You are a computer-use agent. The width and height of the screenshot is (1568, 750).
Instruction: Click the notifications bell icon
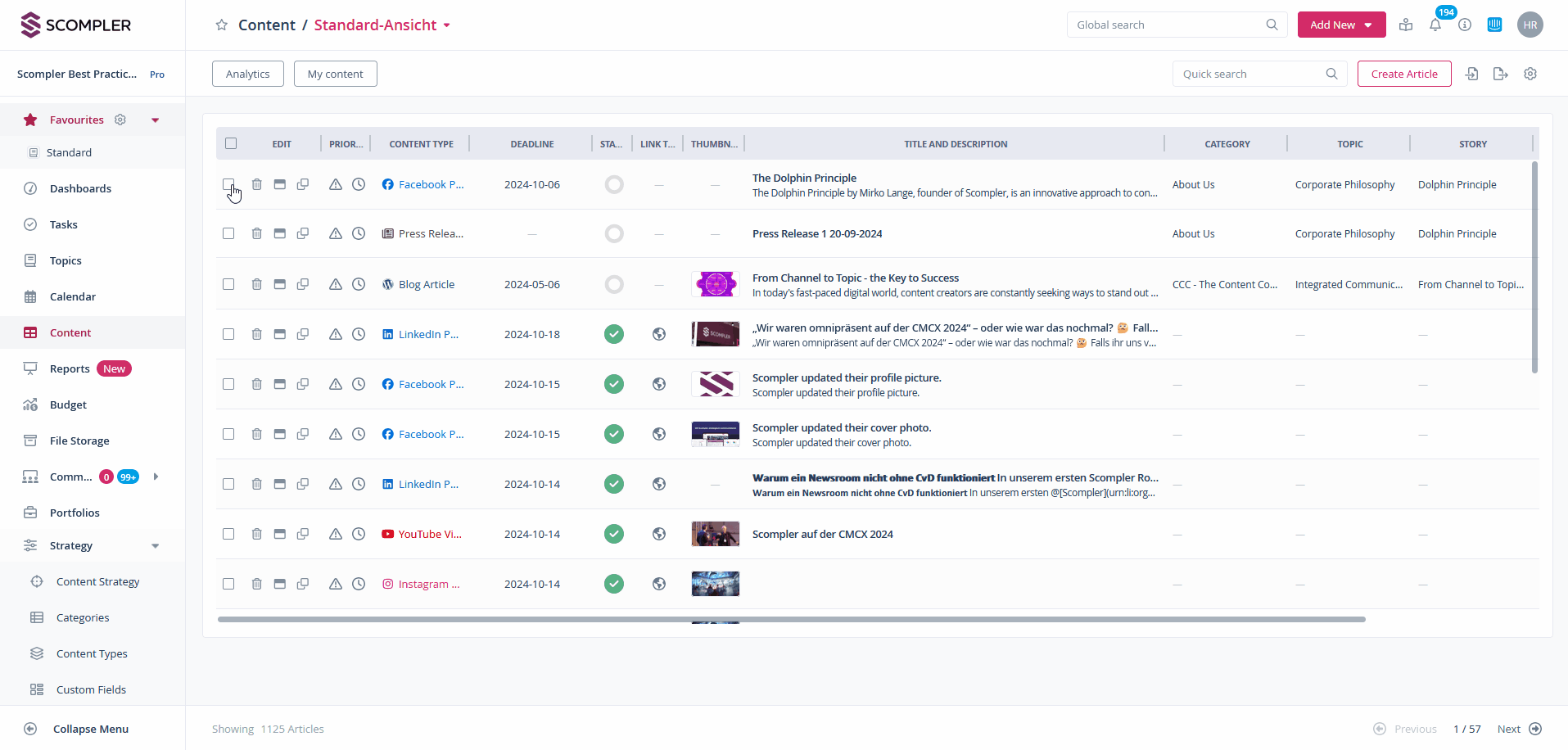click(x=1435, y=25)
